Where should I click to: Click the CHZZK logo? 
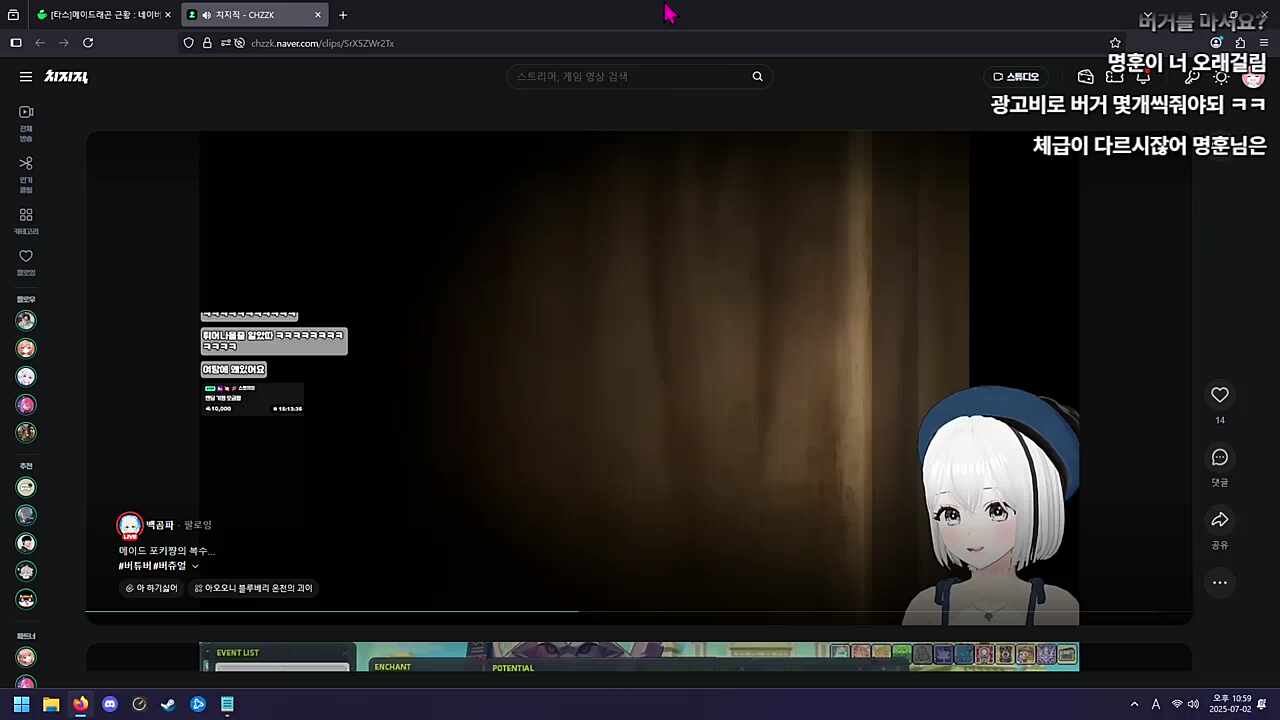[66, 77]
